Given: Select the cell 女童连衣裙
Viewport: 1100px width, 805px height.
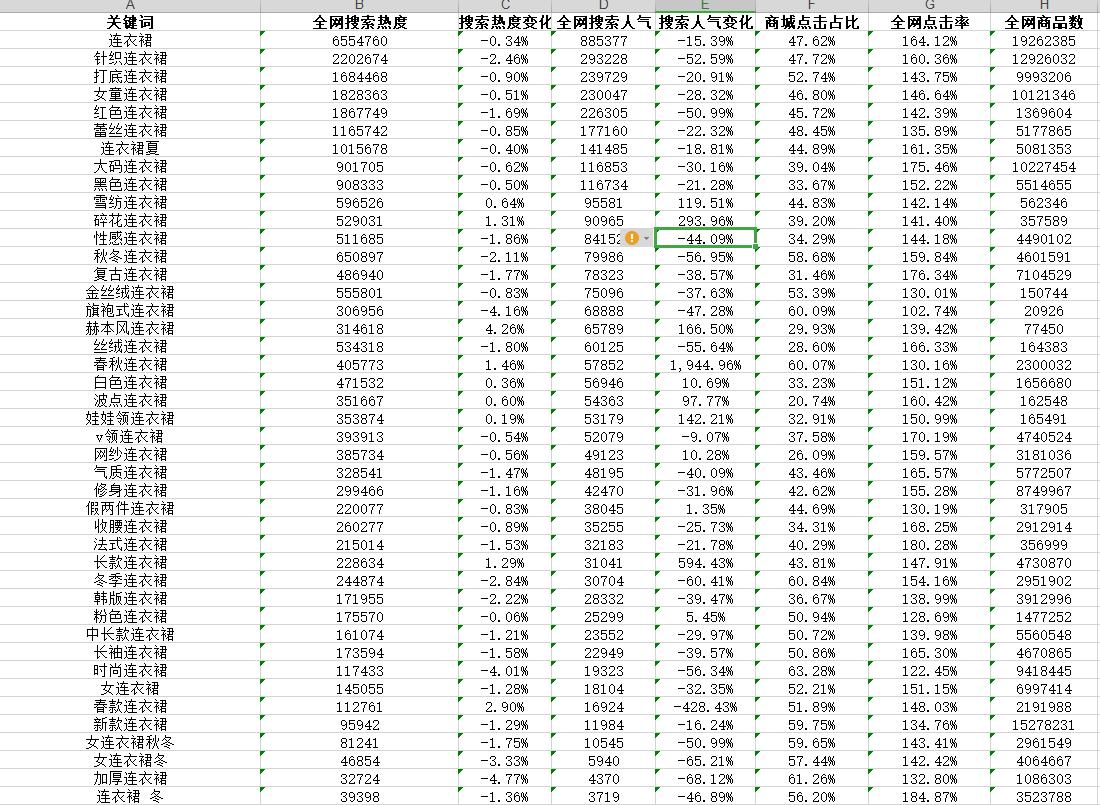Looking at the screenshot, I should (x=130, y=95).
